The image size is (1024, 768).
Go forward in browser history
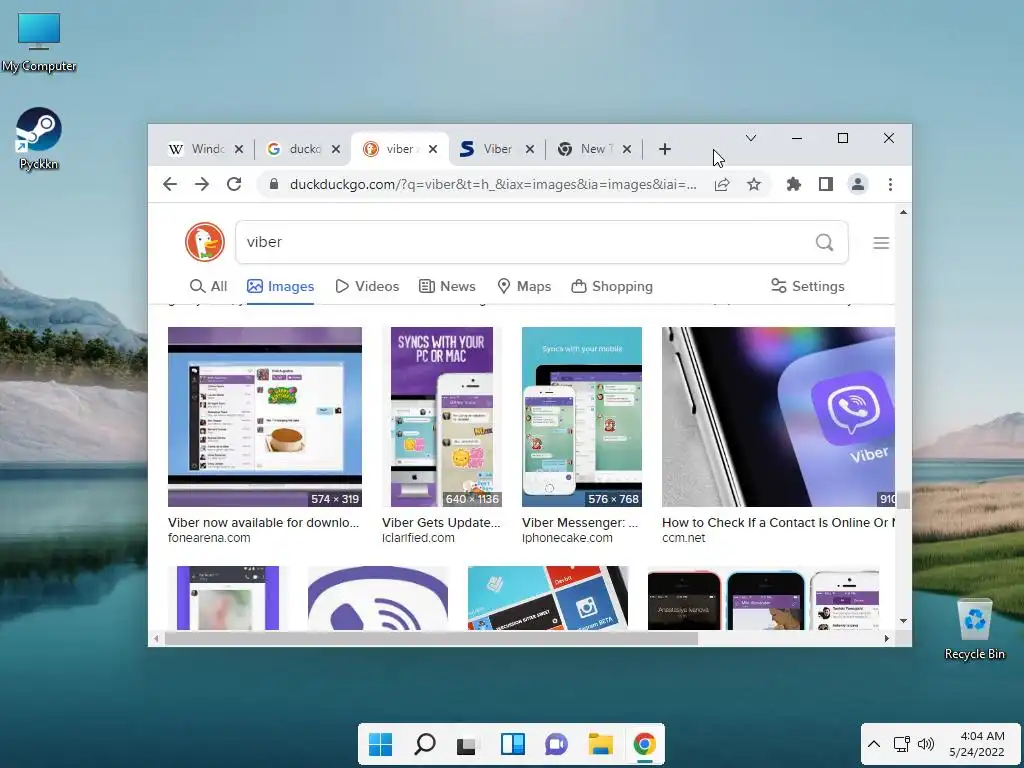[x=202, y=184]
